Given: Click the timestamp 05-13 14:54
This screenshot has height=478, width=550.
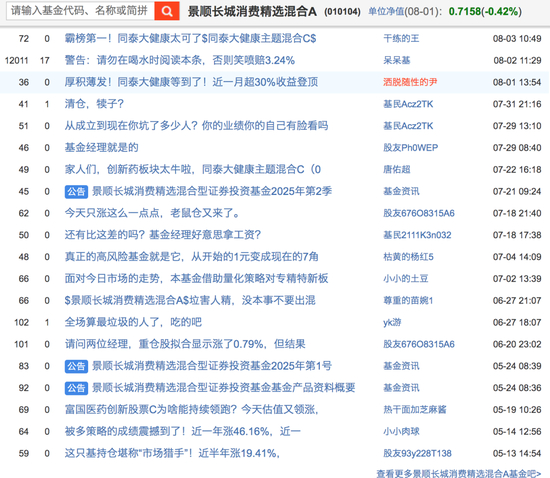Looking at the screenshot, I should tap(517, 453).
